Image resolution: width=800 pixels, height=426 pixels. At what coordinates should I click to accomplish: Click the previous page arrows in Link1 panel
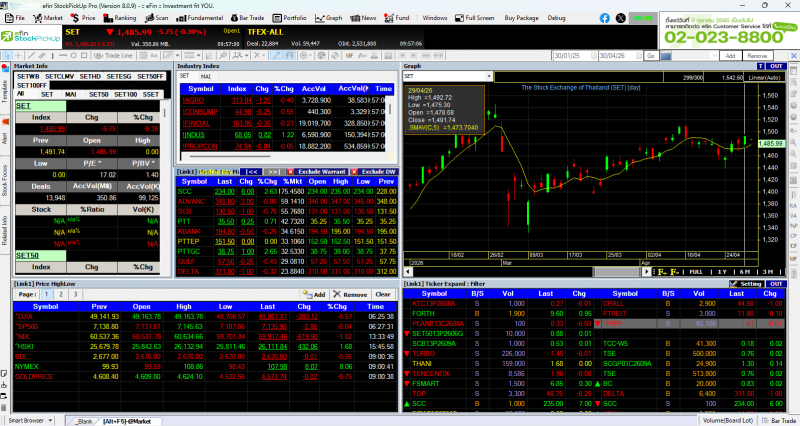pos(254,172)
